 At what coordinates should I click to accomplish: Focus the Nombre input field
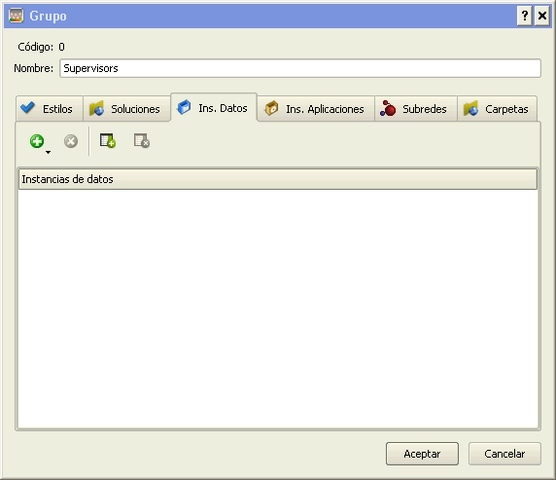click(300, 68)
